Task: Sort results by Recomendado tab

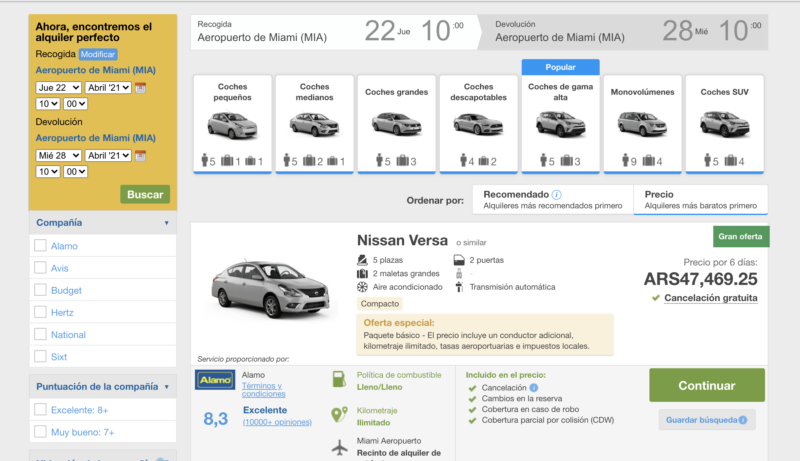Action: [x=554, y=199]
